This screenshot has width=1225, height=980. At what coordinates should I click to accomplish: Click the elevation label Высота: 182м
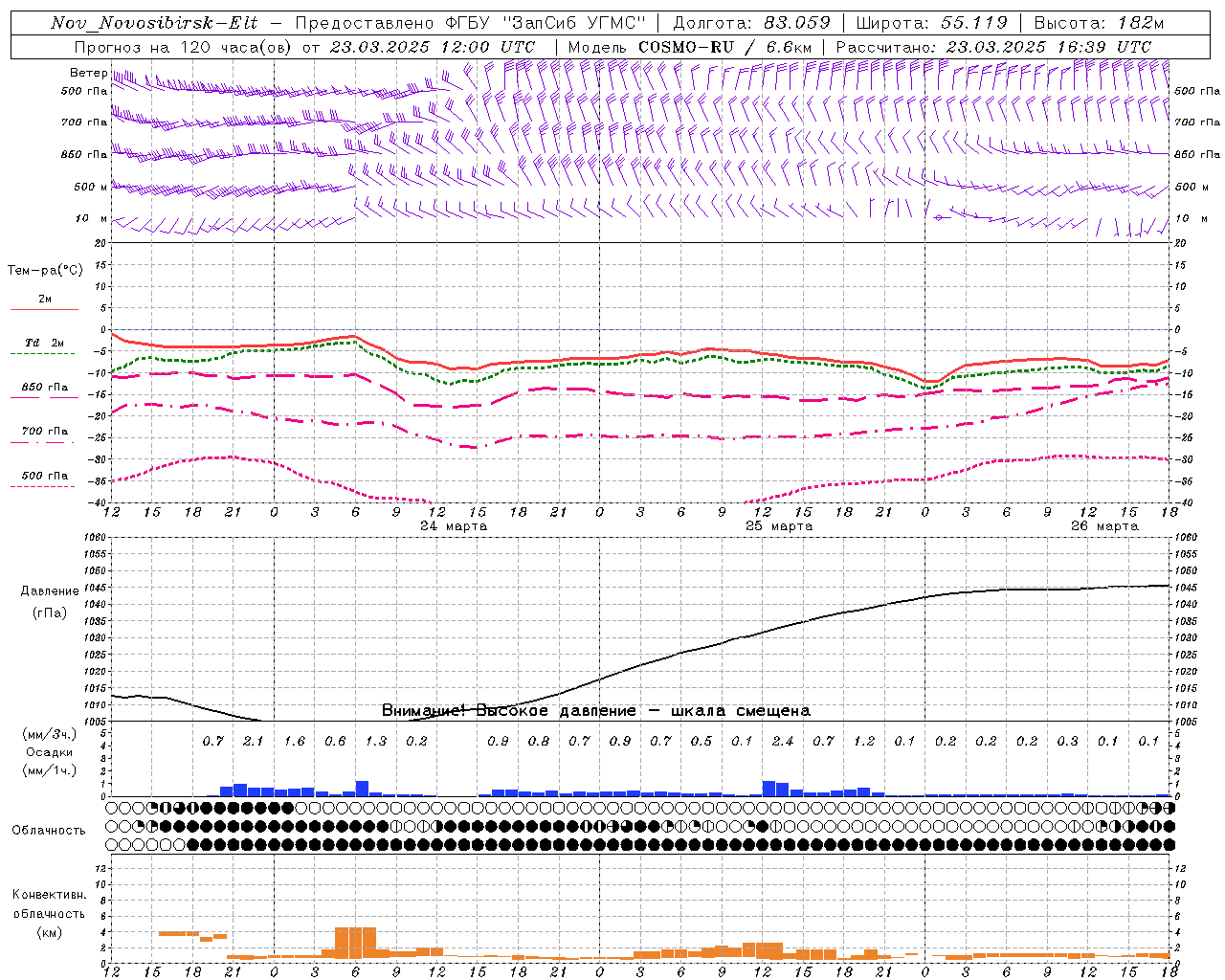pyautogui.click(x=1099, y=23)
